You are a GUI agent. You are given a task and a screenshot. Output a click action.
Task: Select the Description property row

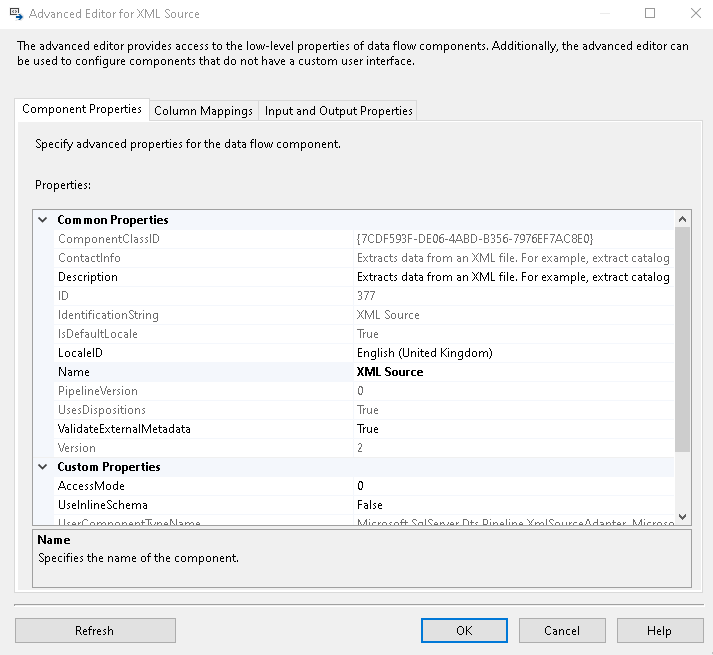[200, 277]
